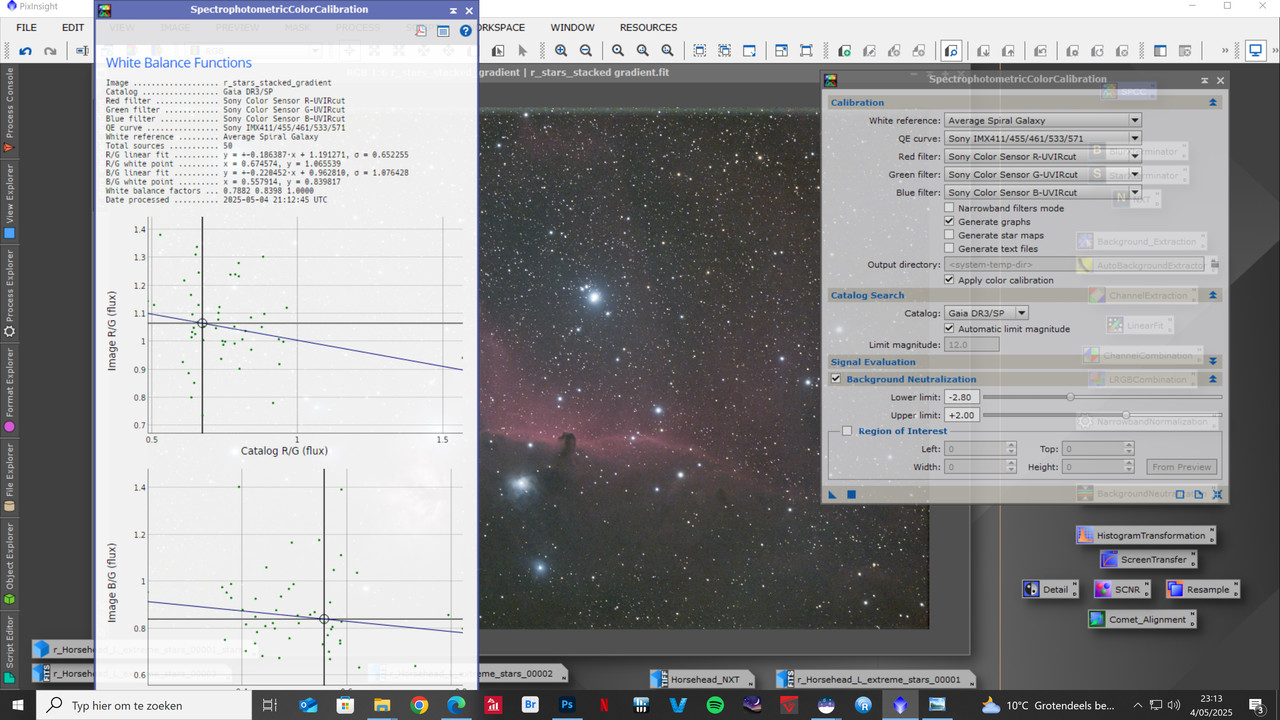Uncheck Automatic limit magnitude
Image resolution: width=1280 pixels, height=720 pixels.
949,328
